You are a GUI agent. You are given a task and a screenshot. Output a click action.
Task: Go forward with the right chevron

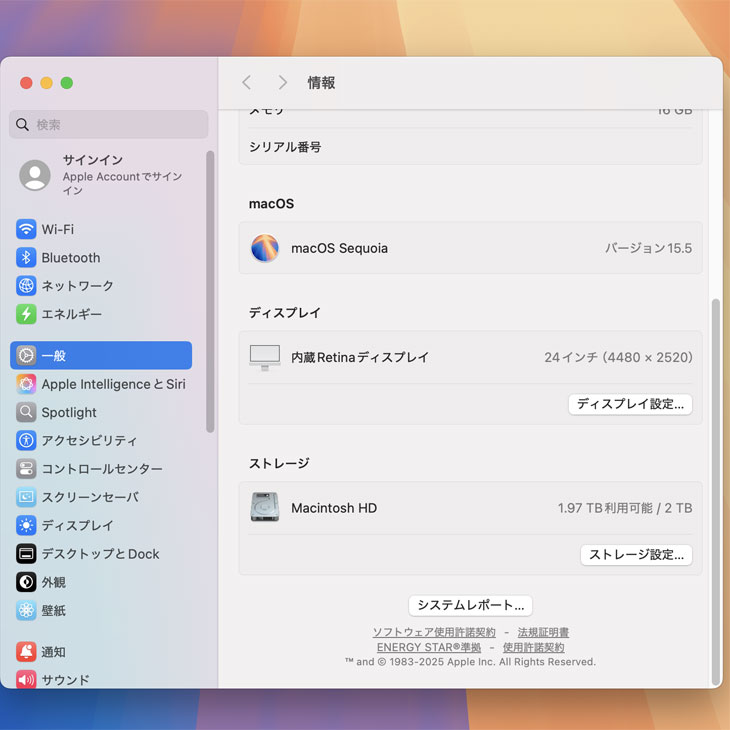coord(283,82)
